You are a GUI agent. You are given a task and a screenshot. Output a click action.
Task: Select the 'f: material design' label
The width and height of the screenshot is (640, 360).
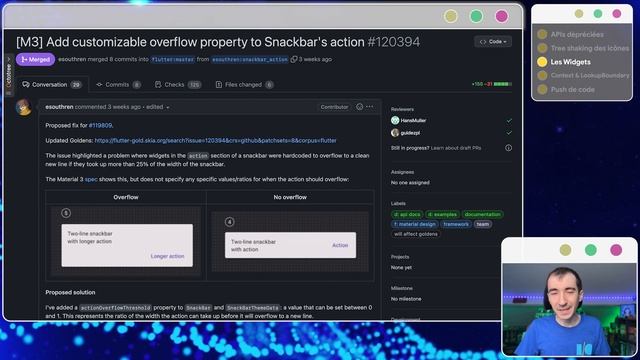414,224
